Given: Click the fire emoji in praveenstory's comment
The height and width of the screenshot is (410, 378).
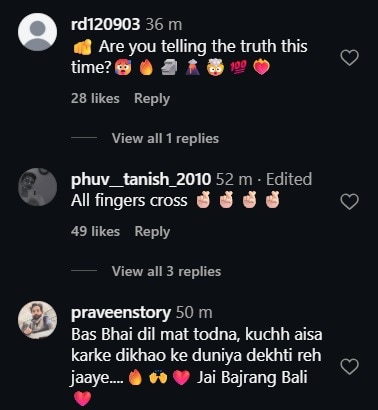Looking at the screenshot, I should 135,378.
